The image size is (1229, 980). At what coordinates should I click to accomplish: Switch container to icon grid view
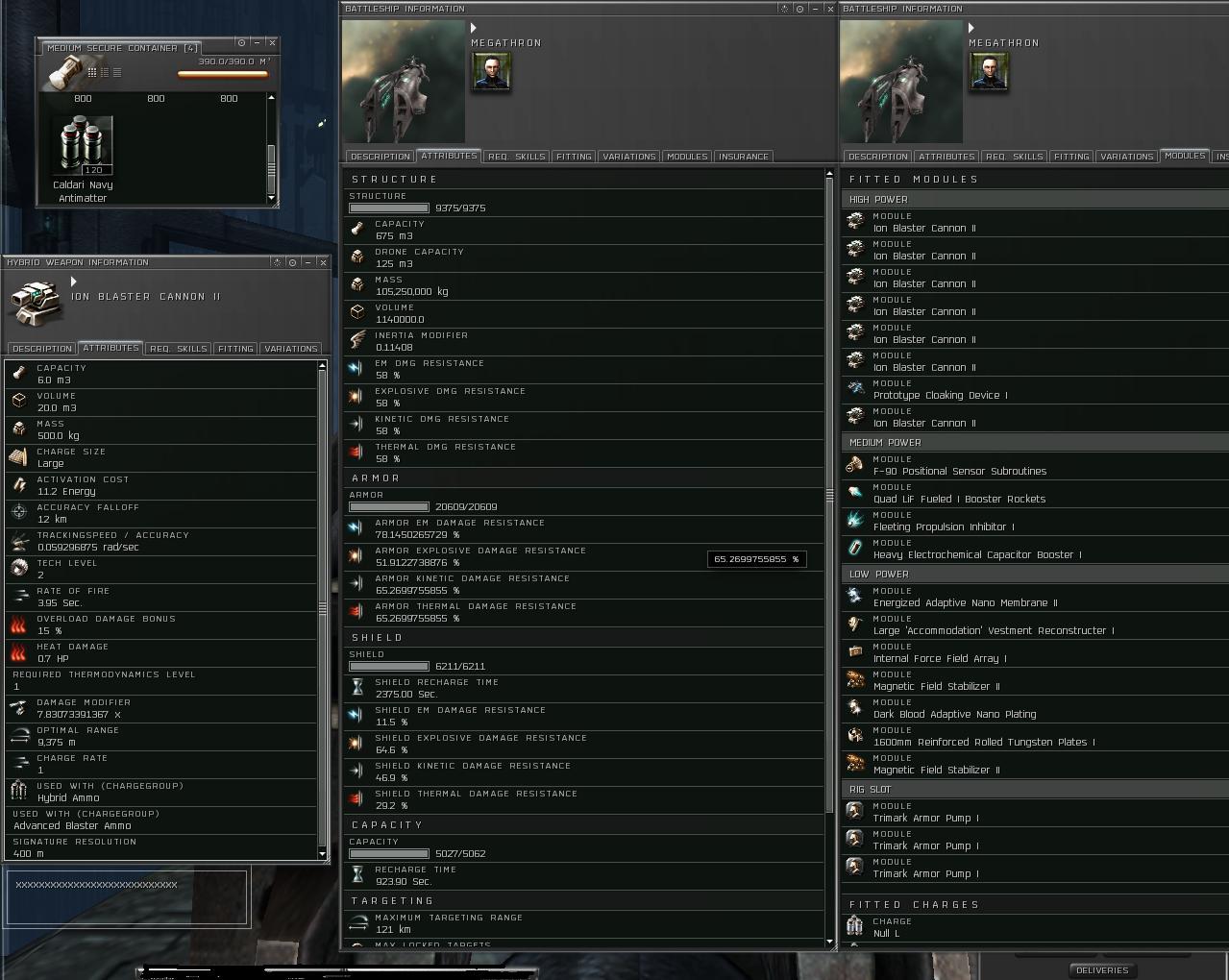click(92, 71)
